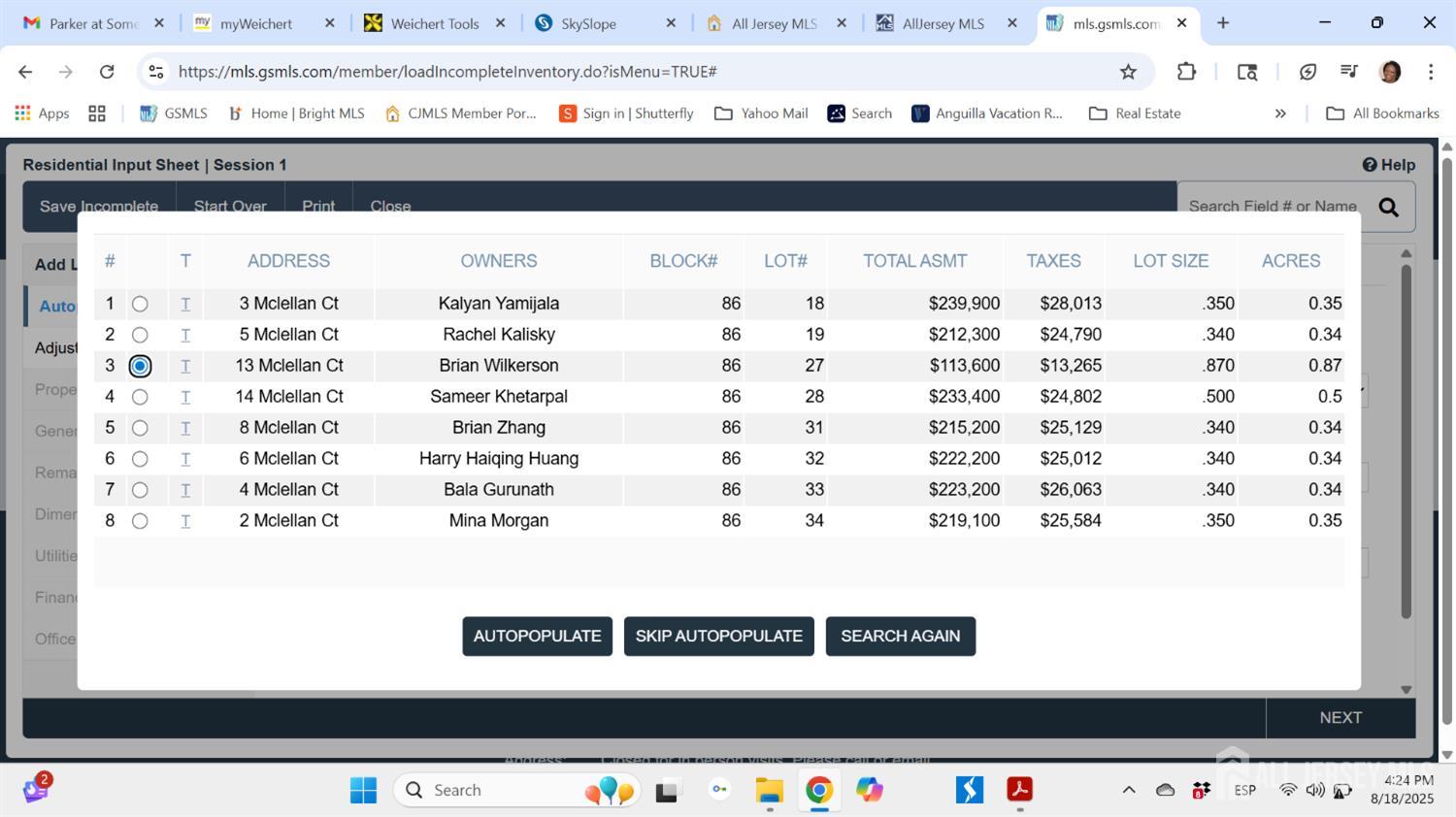Image resolution: width=1456 pixels, height=817 pixels.
Task: Click the magnifier icon in field search
Action: click(1388, 207)
